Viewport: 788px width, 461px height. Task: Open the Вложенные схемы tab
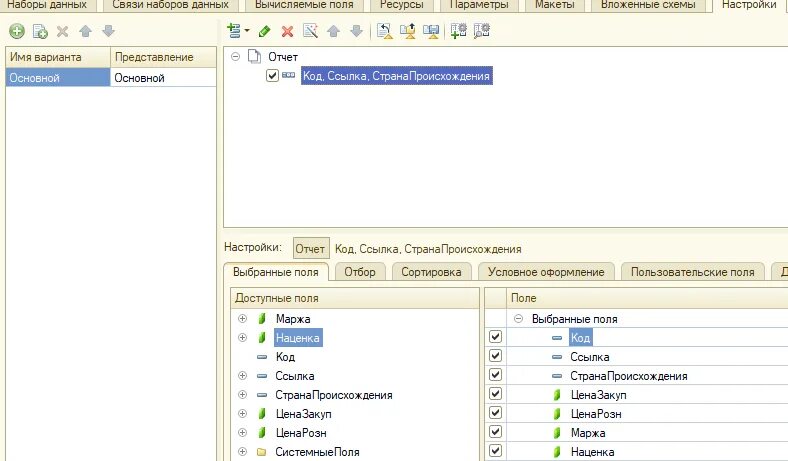[x=648, y=5]
